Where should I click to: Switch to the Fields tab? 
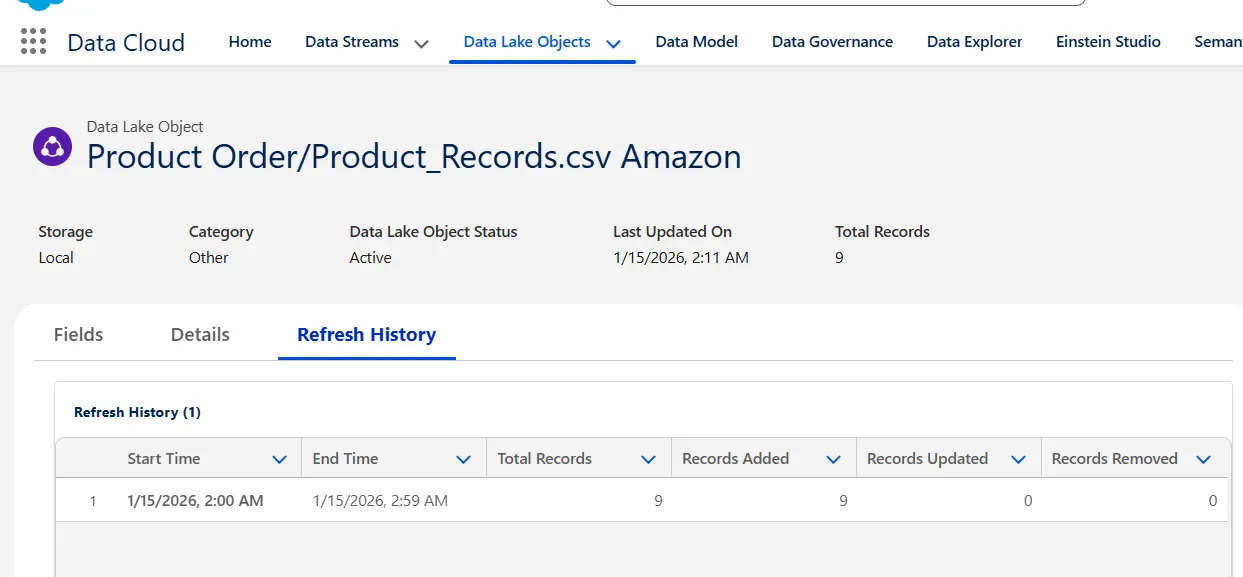tap(78, 335)
